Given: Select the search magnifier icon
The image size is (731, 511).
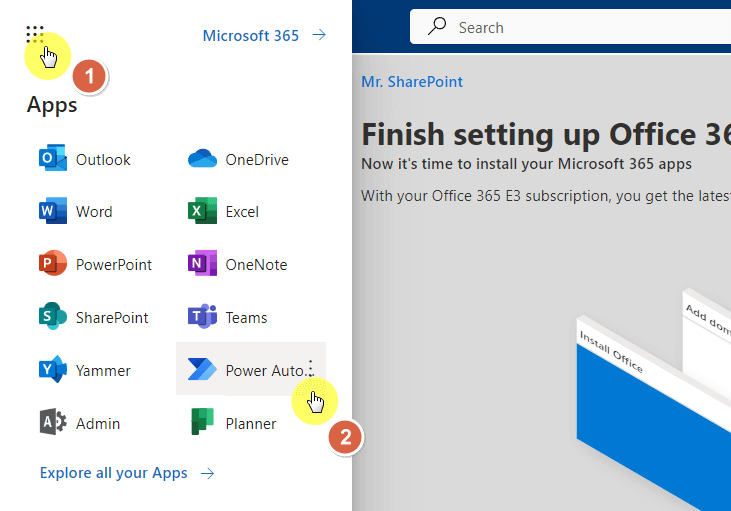Looking at the screenshot, I should 437,27.
